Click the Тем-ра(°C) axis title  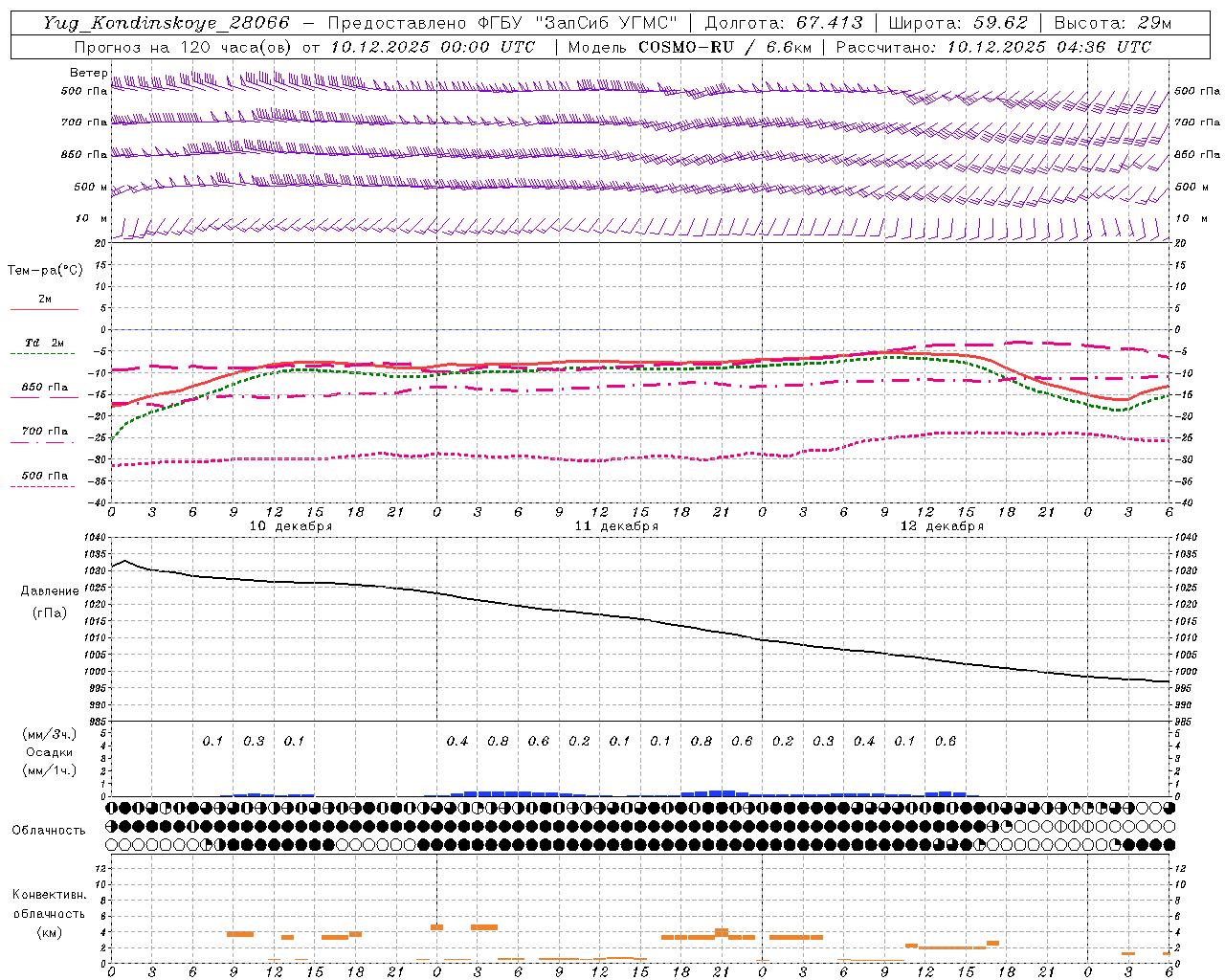coord(45,271)
